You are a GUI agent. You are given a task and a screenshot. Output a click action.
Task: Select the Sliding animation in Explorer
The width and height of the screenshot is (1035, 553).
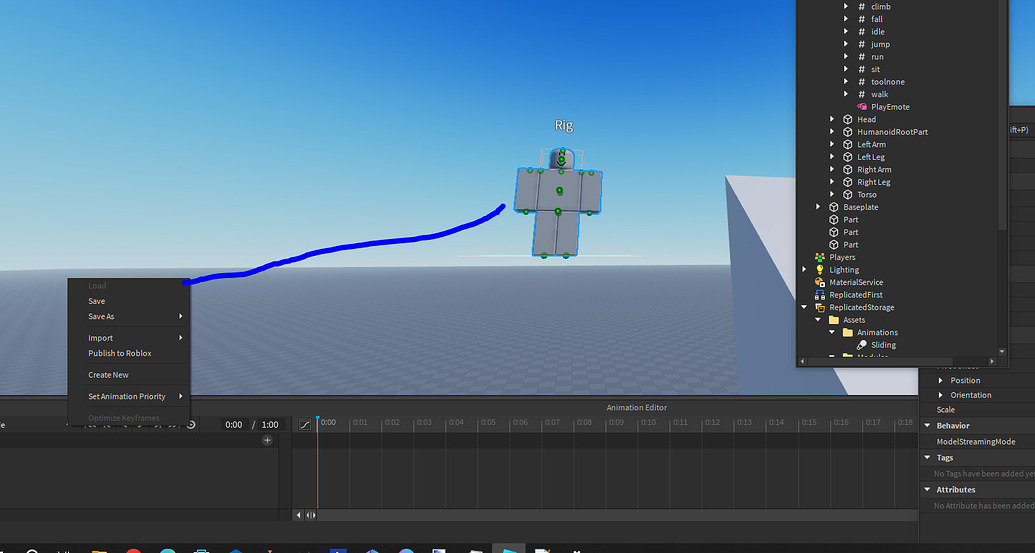click(x=883, y=345)
